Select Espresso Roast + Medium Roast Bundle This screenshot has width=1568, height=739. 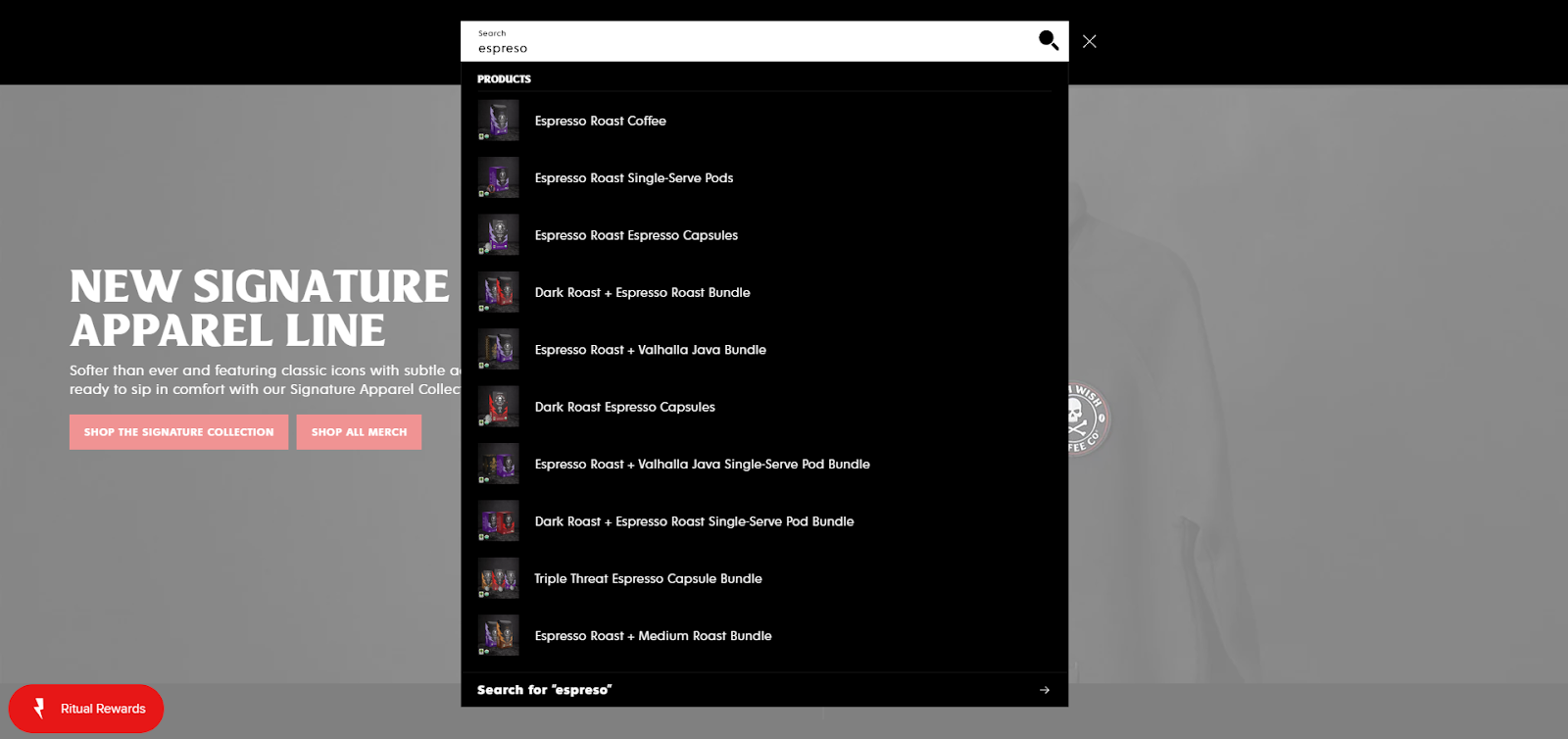click(x=653, y=636)
